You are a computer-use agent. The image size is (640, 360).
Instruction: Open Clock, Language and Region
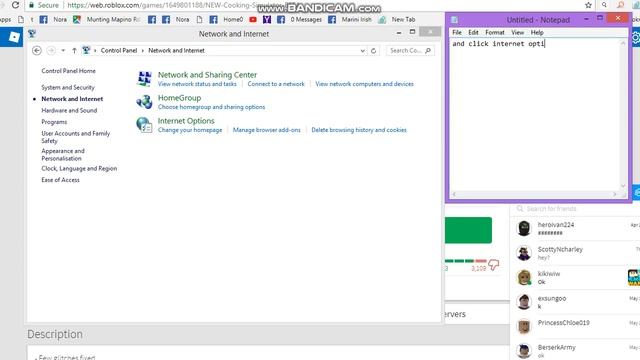click(x=79, y=168)
